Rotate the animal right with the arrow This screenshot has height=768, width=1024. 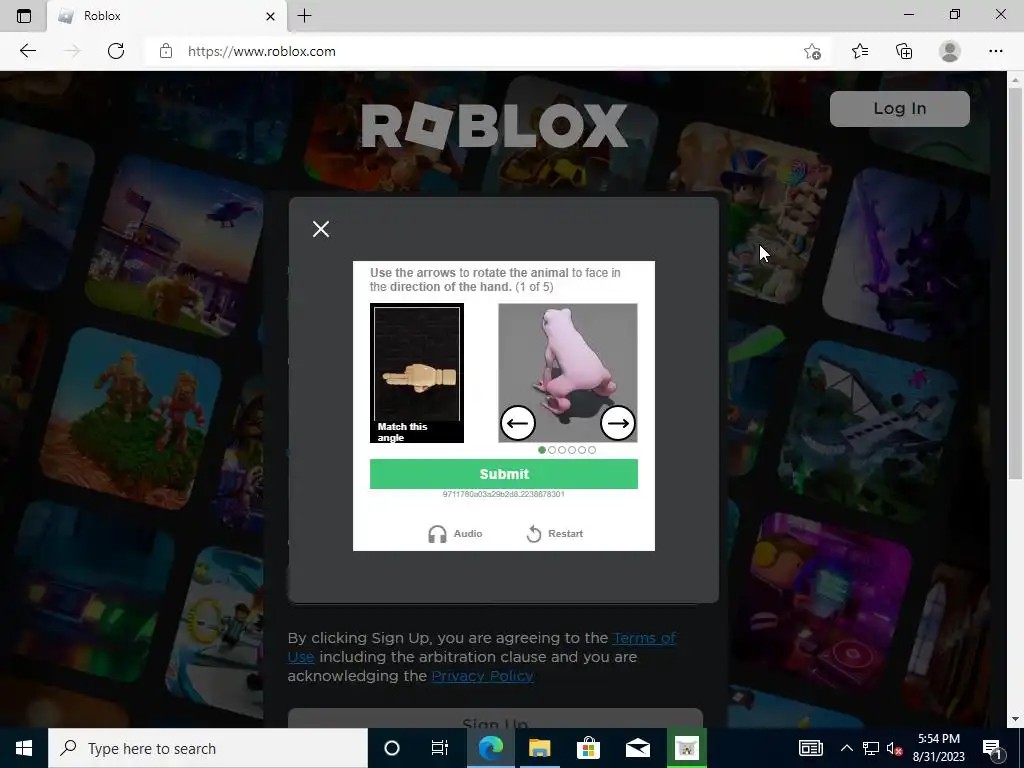coord(618,423)
